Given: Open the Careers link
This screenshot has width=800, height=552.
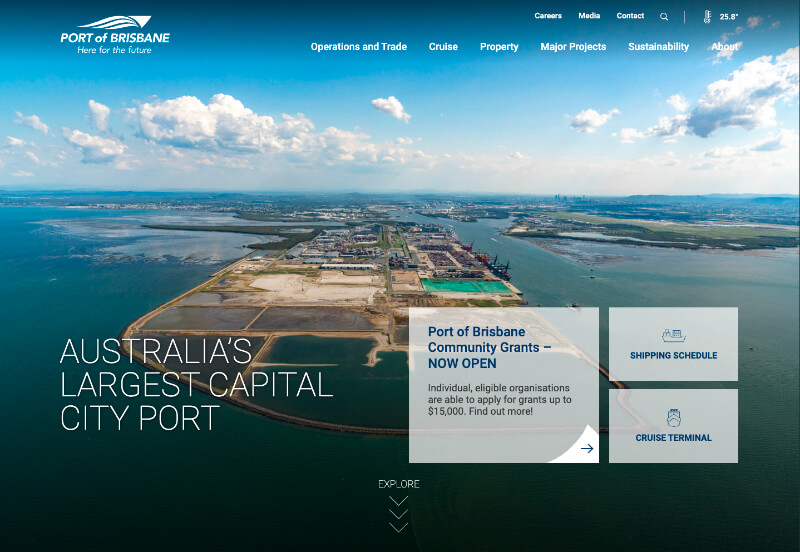Looking at the screenshot, I should click(548, 16).
